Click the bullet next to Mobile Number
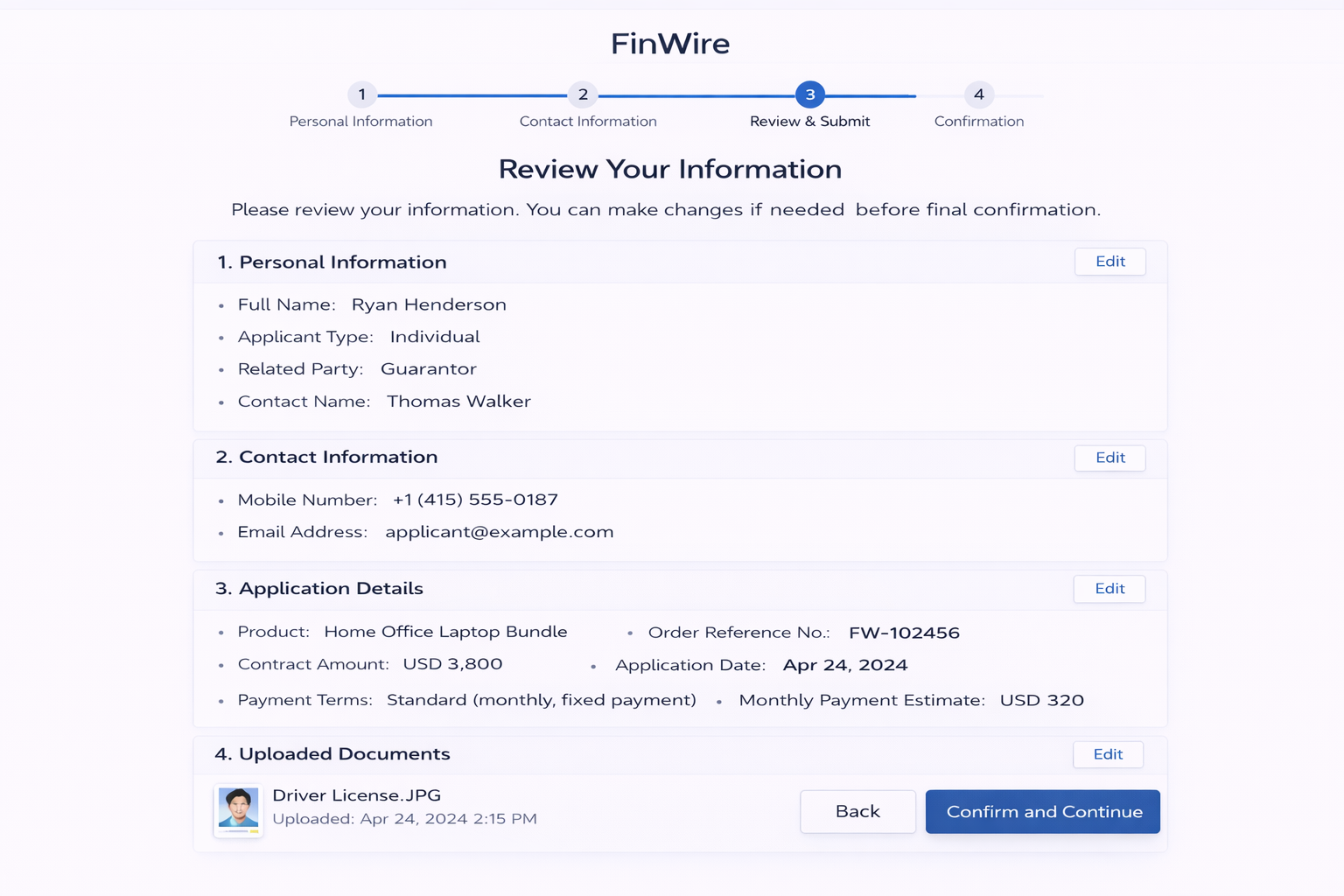This screenshot has height=896, width=1344. (222, 500)
